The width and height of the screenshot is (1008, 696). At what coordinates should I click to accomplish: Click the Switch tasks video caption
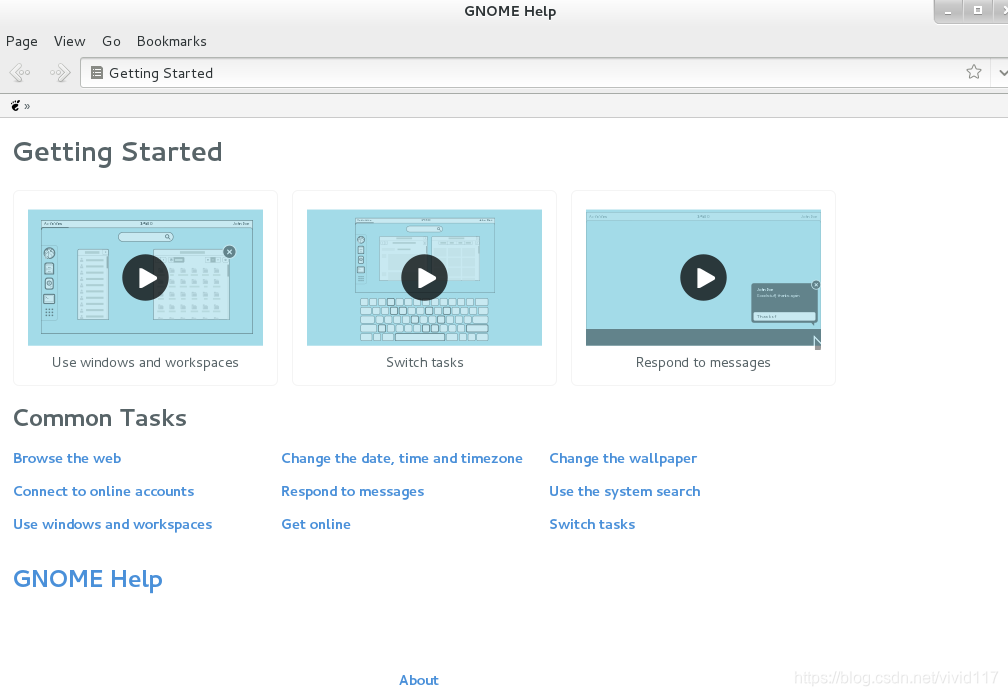tap(424, 362)
